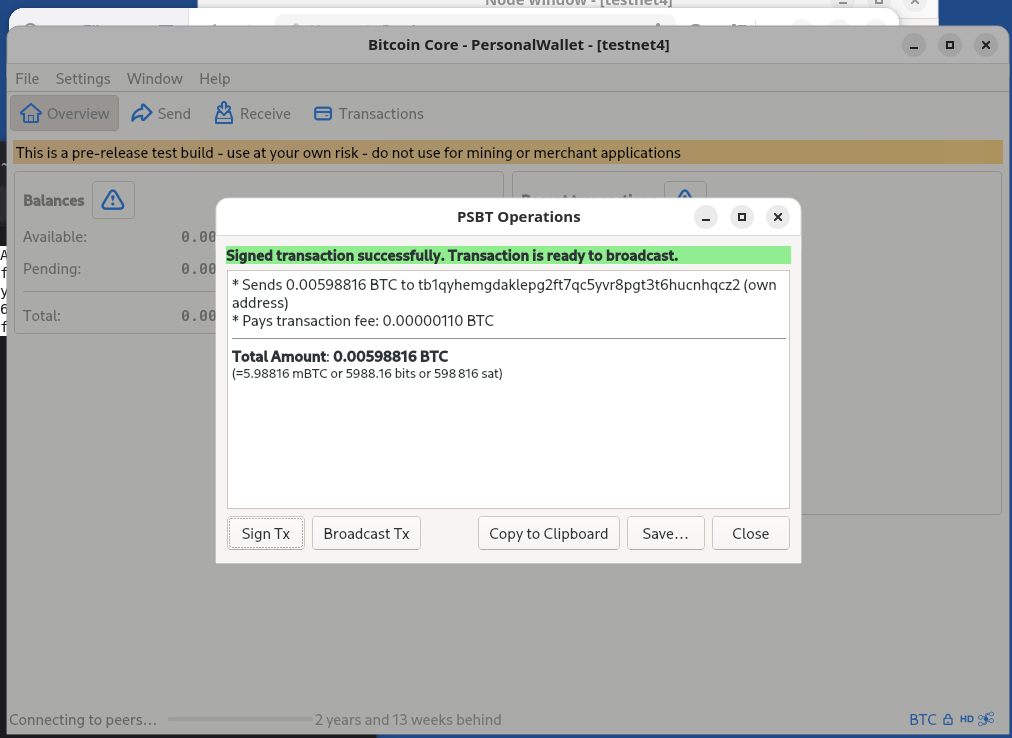
Task: Sign the transaction with Sign Tx
Action: [x=265, y=533]
